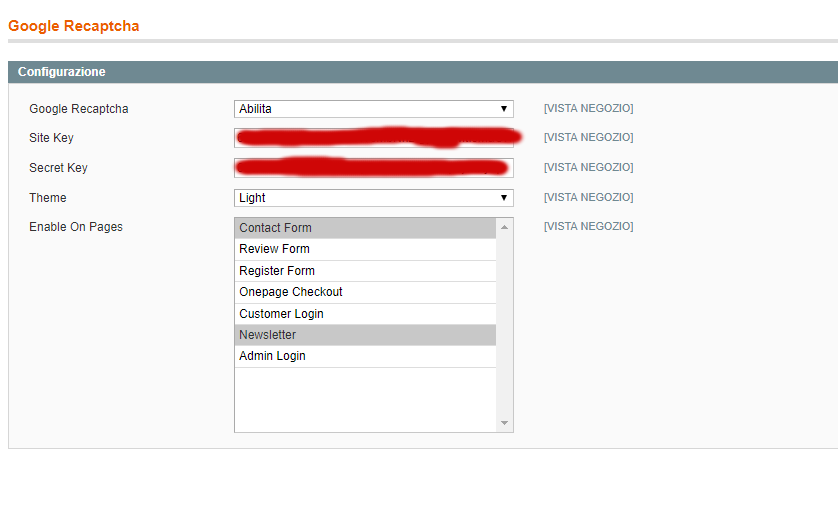The height and width of the screenshot is (512, 838).
Task: Click the orange Google Recaptcha page heading
Action: 74,26
